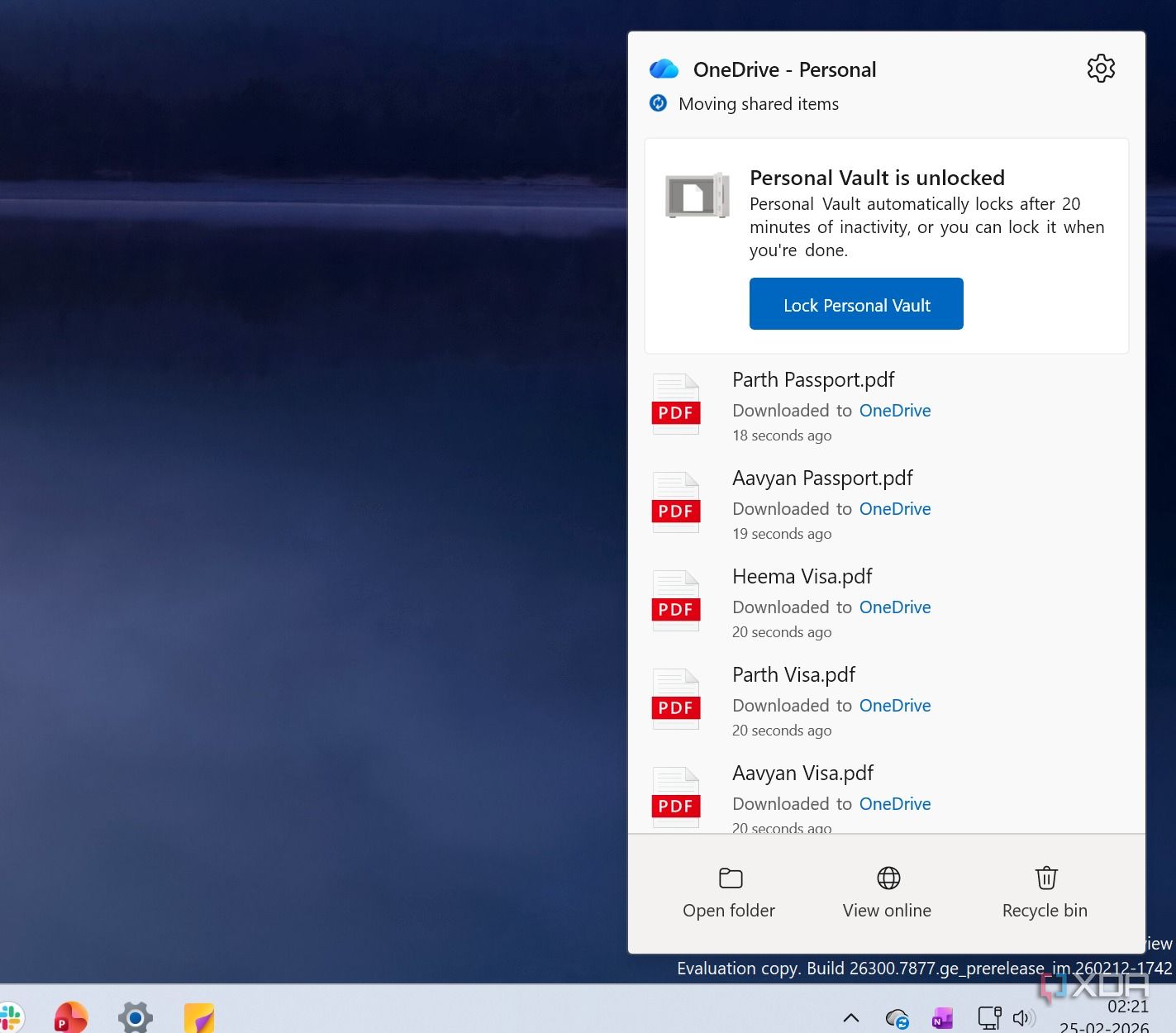Click the "Moving shared items" status text

(759, 104)
